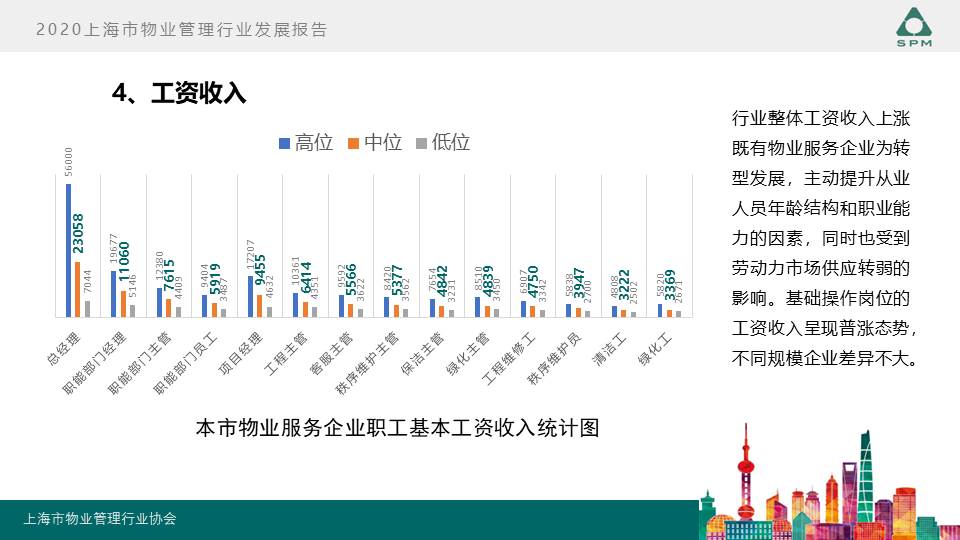
Task: Click the SPM logo in the header
Action: [x=914, y=27]
